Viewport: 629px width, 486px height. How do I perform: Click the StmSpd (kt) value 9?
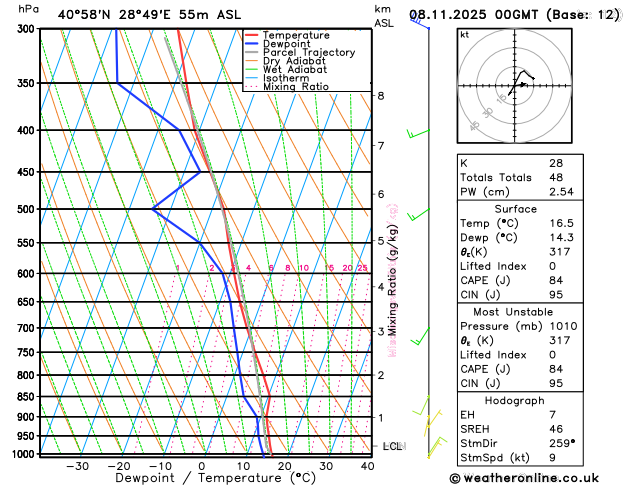coord(552,458)
